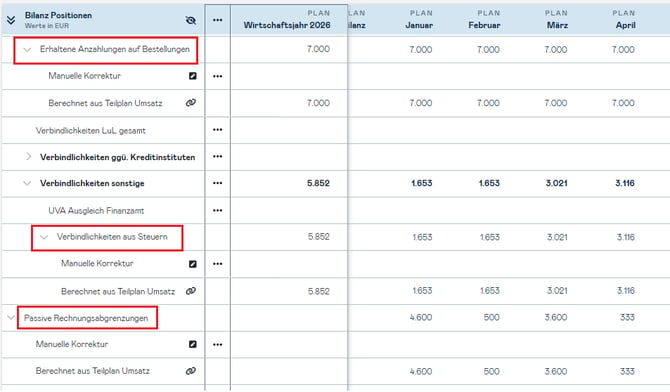The height and width of the screenshot is (392, 670).
Task: Click Passive Rechnungsabgrenzungen März value 3.600
Action: tap(556, 318)
